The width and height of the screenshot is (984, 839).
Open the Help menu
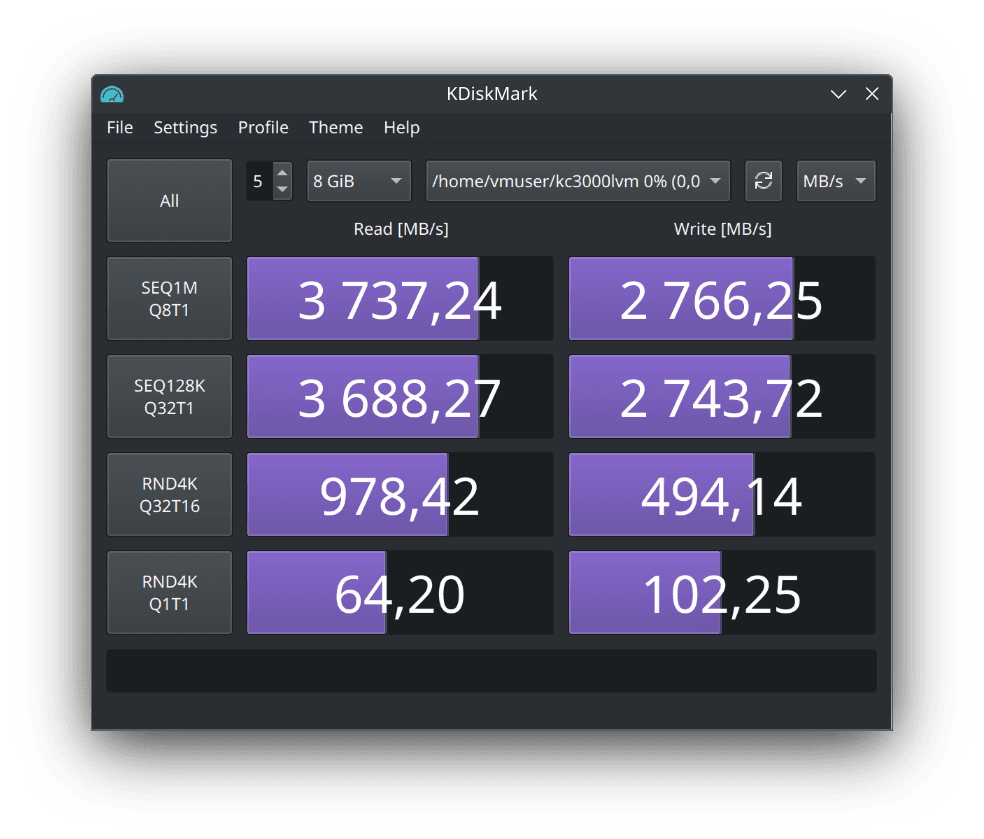coord(402,127)
